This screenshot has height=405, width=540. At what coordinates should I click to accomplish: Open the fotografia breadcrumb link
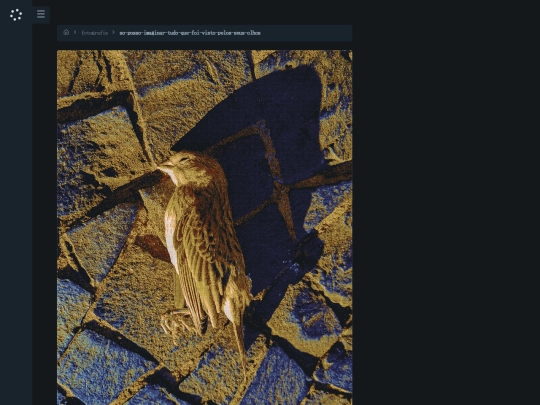[95, 33]
